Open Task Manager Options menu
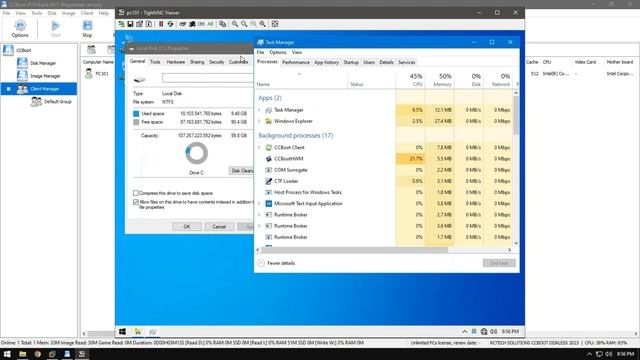Image resolution: width=640 pixels, height=360 pixels. pyautogui.click(x=278, y=52)
